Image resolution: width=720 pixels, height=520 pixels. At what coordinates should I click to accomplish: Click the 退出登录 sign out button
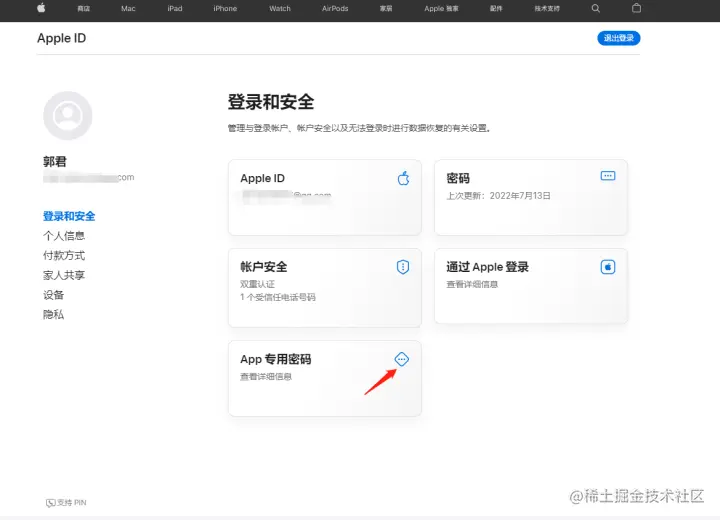tap(619, 38)
